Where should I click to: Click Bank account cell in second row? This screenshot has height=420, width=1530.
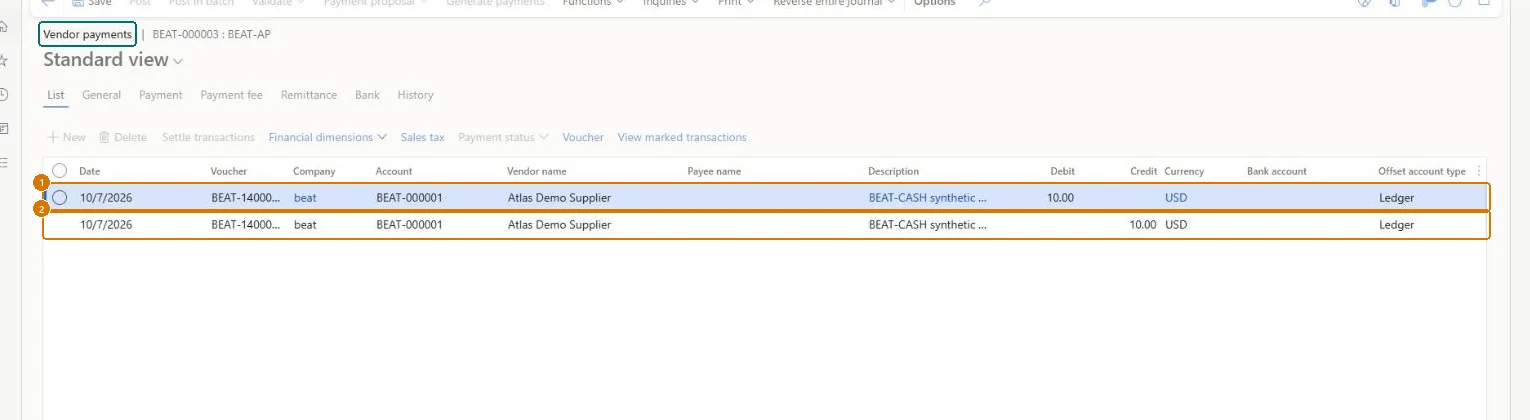point(1308,225)
